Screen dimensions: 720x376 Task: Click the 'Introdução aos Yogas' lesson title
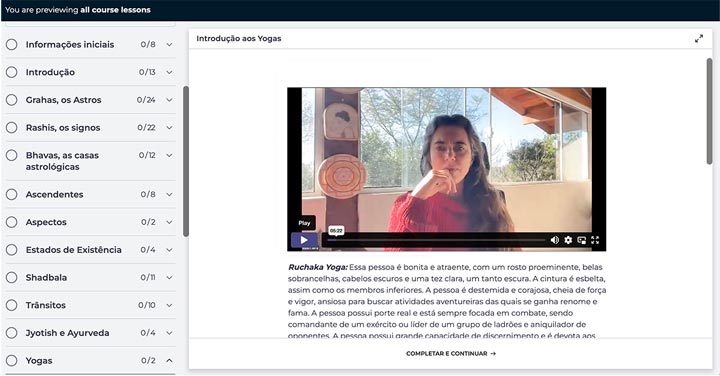(x=239, y=39)
